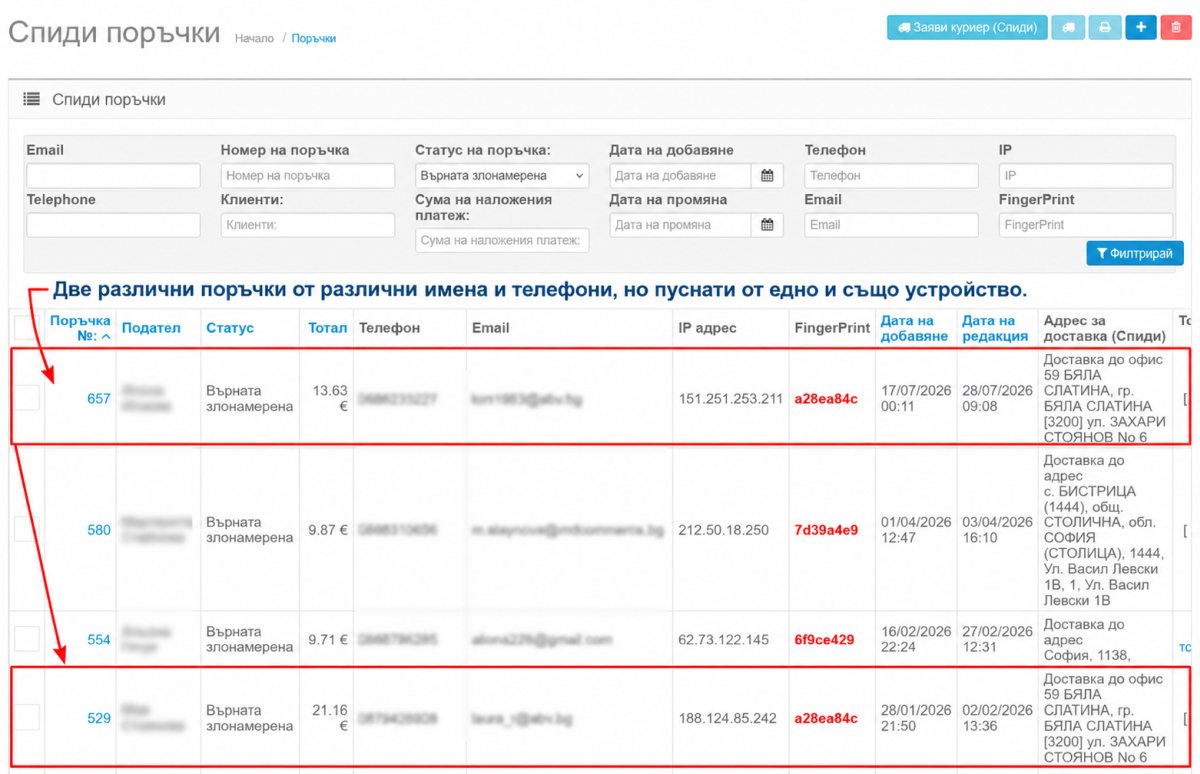
Task: Click IP address 212.50.18.250
Action: 724,530
